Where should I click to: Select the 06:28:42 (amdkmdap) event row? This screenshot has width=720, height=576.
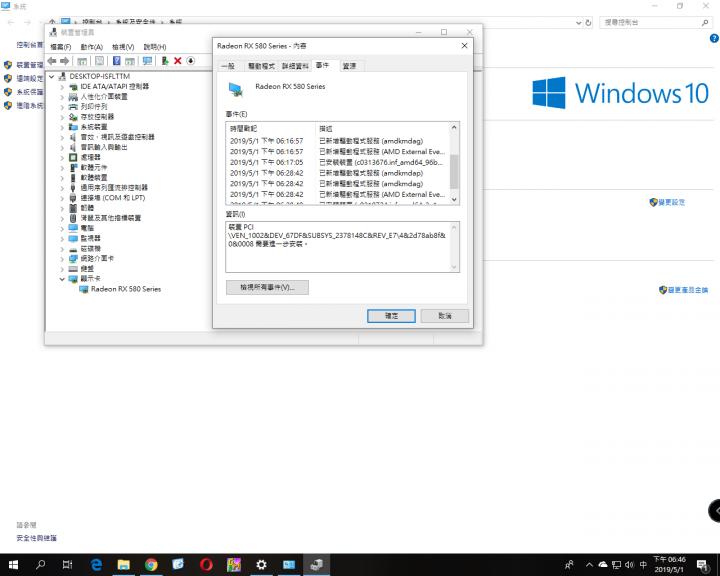(337, 173)
